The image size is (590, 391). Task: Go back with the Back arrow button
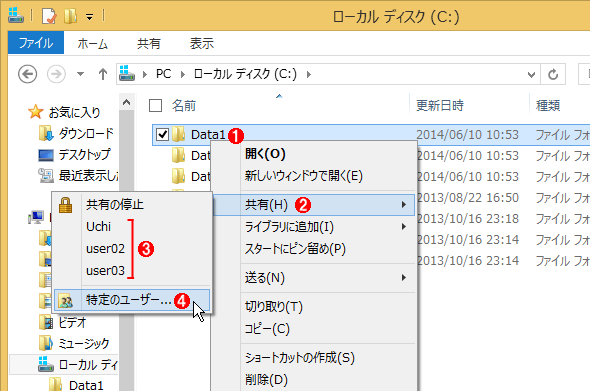click(x=27, y=74)
